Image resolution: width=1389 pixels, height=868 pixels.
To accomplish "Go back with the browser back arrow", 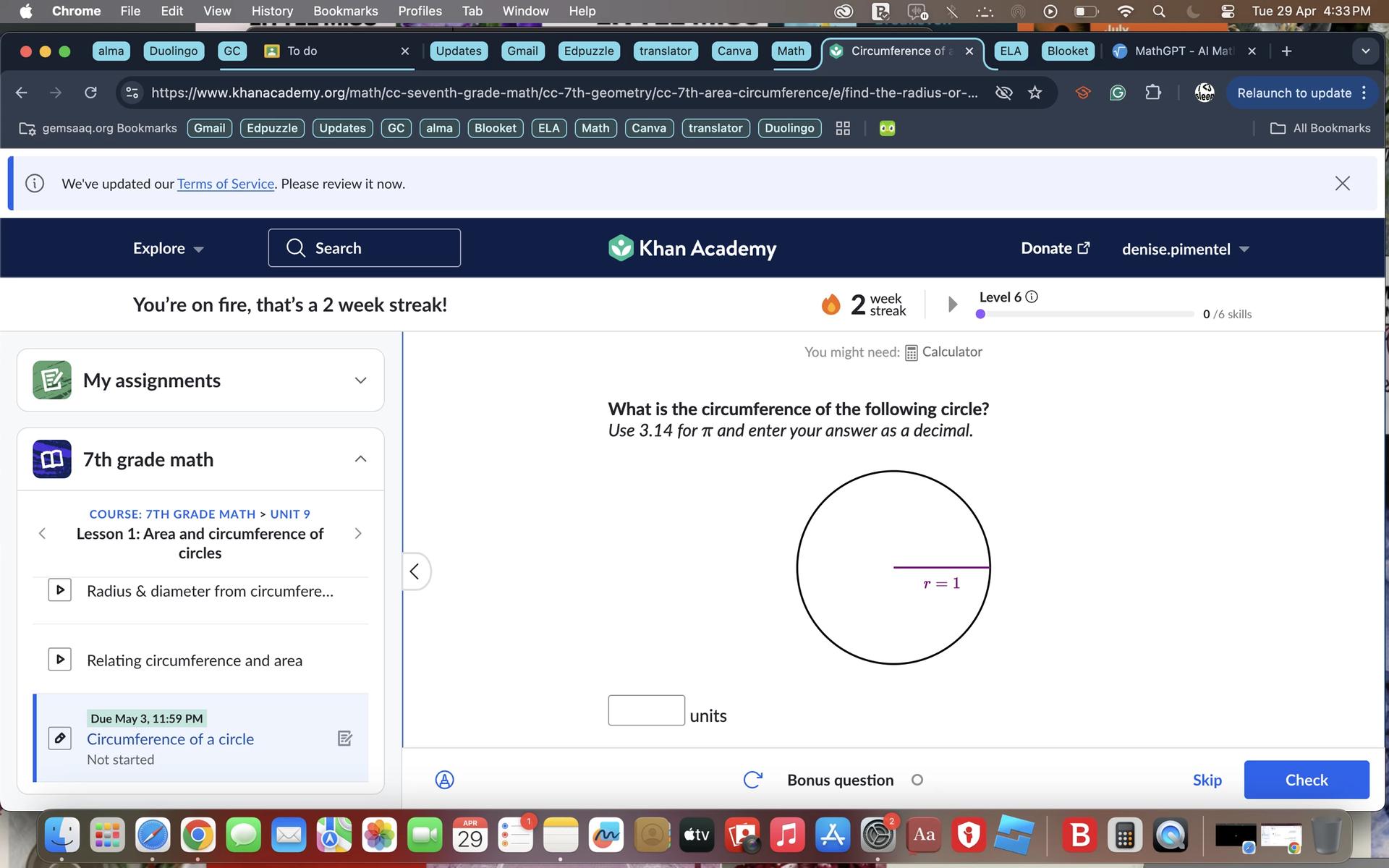I will coord(22,93).
